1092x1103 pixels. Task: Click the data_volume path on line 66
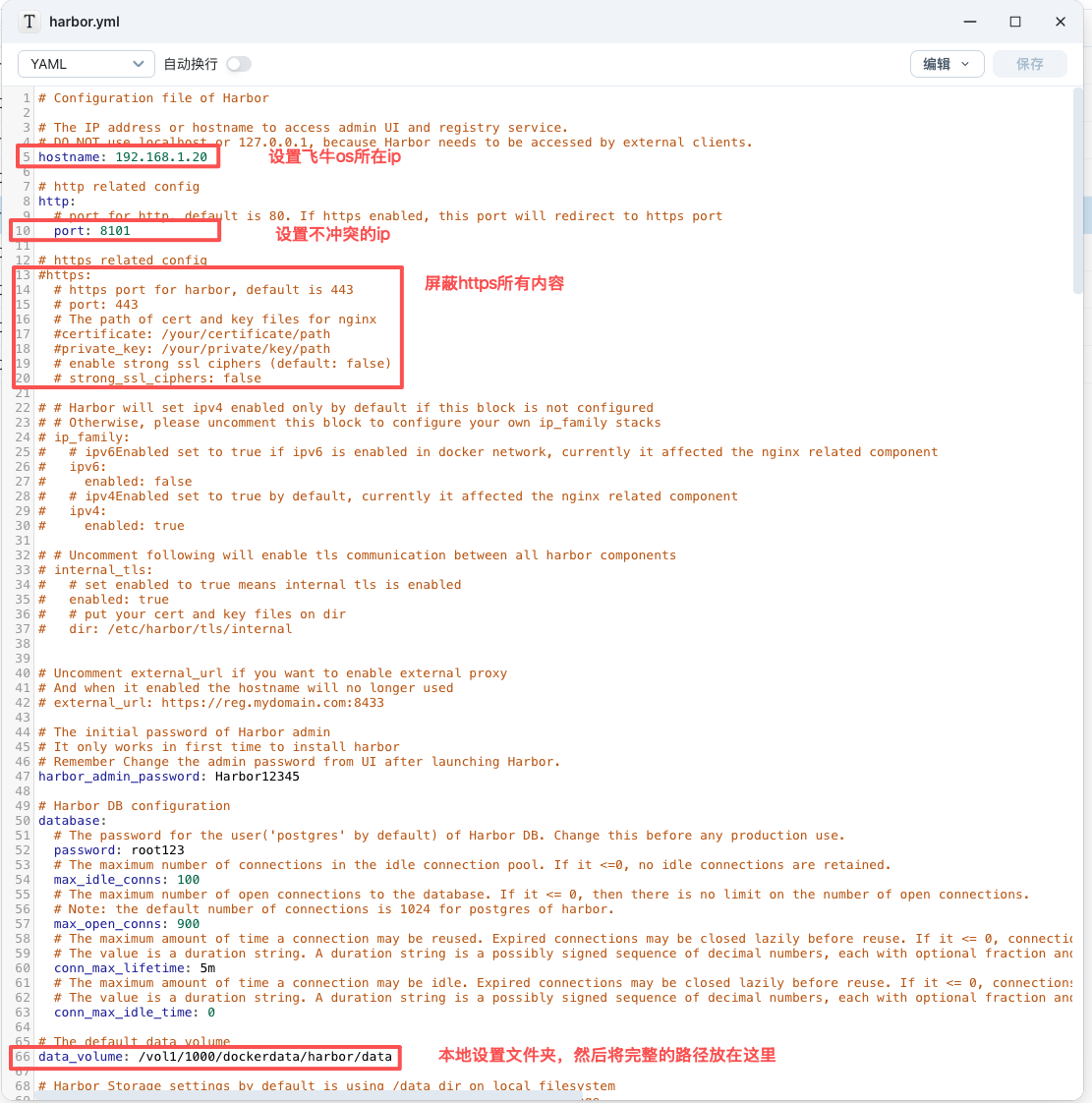264,1057
